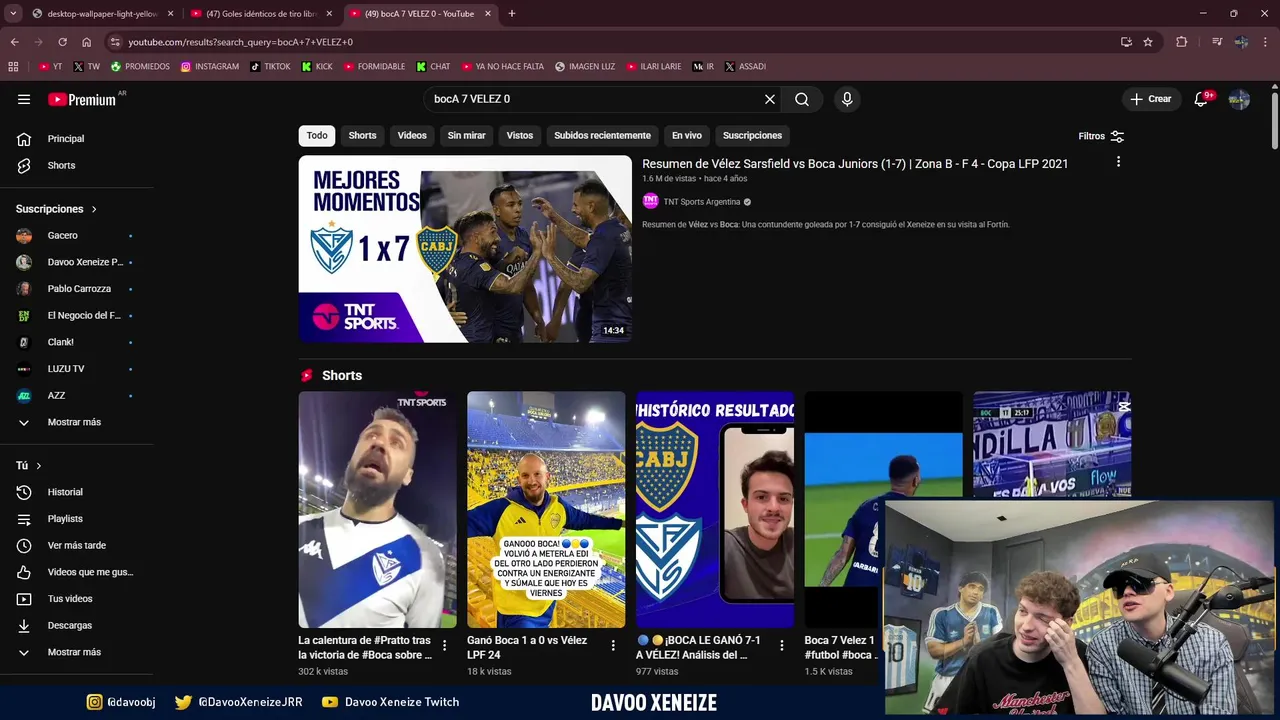The image size is (1280, 720).
Task: Open Resumen de Vélez Sarsfield vs Boca title
Action: click(855, 164)
